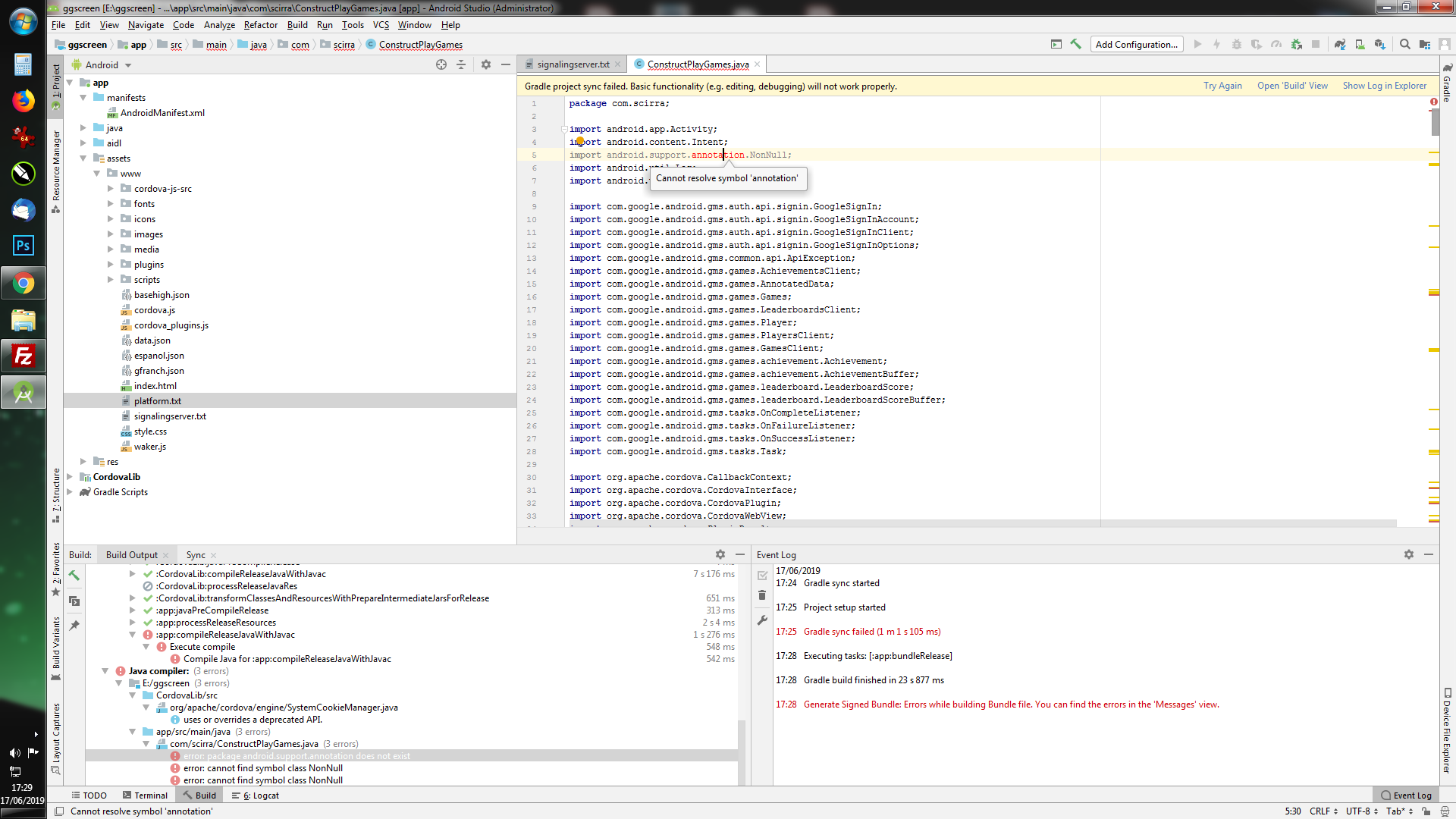
Task: Open Search Everywhere with the magnifier icon
Action: point(1404,44)
